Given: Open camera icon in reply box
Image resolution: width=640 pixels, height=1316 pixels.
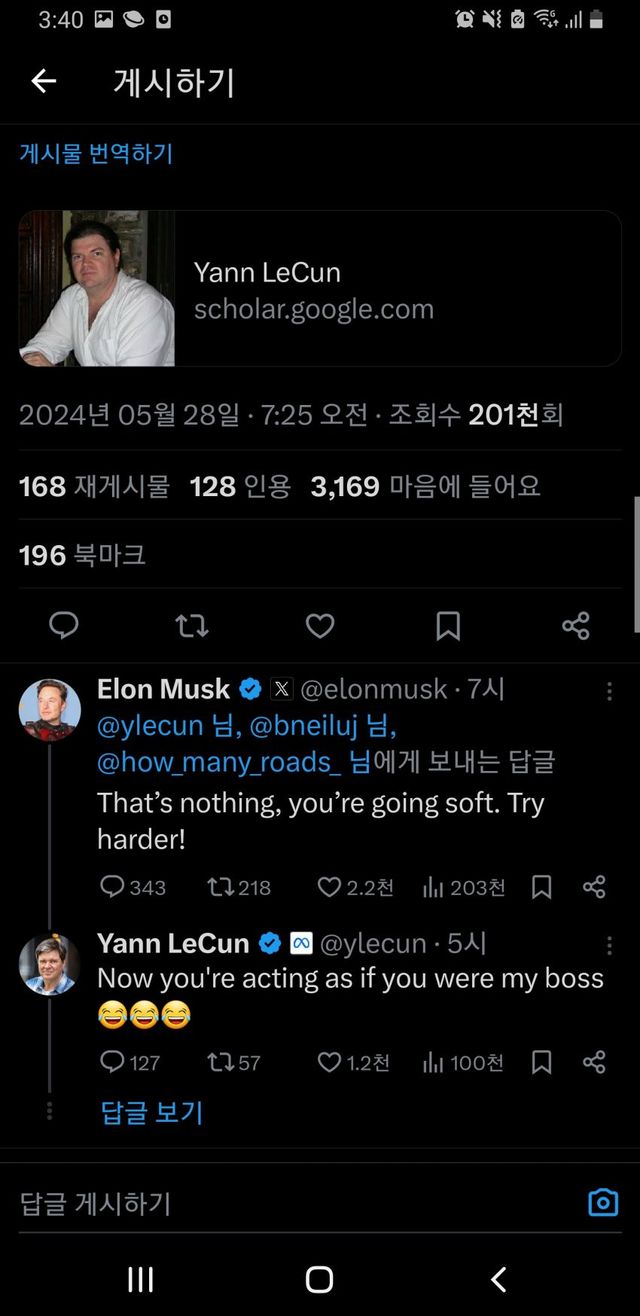Looking at the screenshot, I should click(x=603, y=1202).
